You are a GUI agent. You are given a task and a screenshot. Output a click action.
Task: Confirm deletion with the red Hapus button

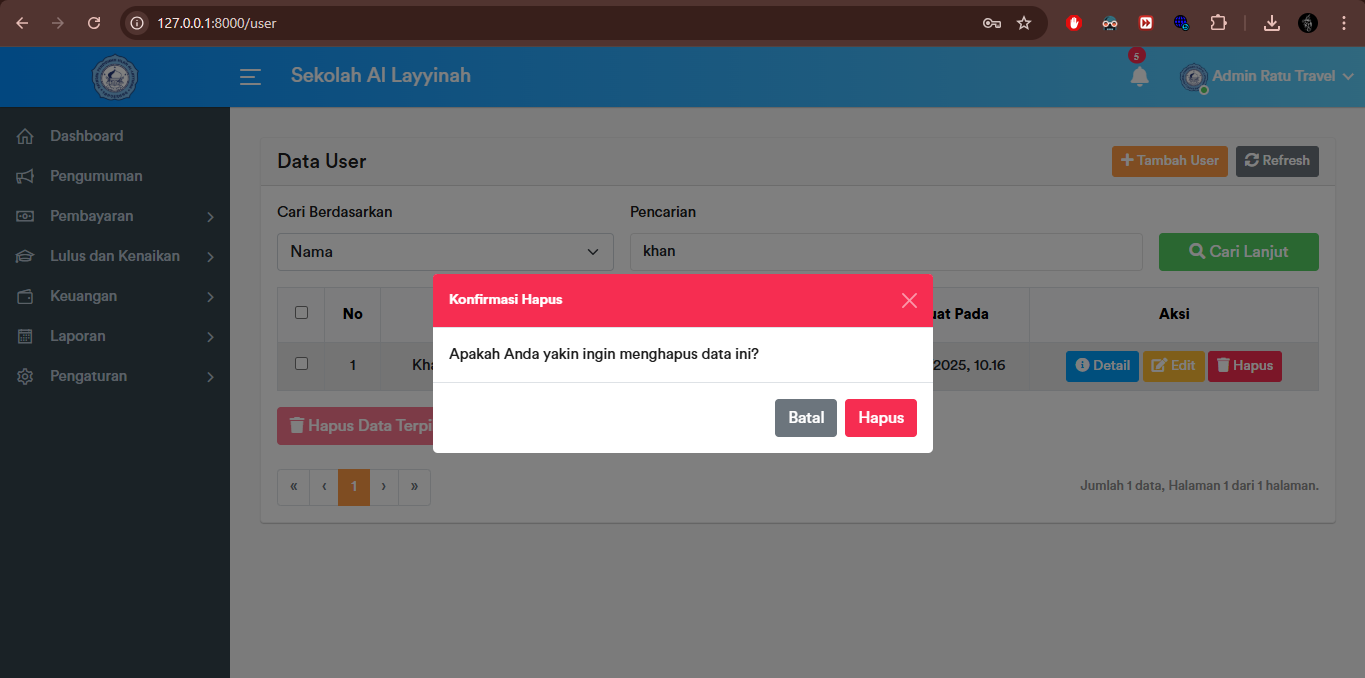tap(880, 418)
